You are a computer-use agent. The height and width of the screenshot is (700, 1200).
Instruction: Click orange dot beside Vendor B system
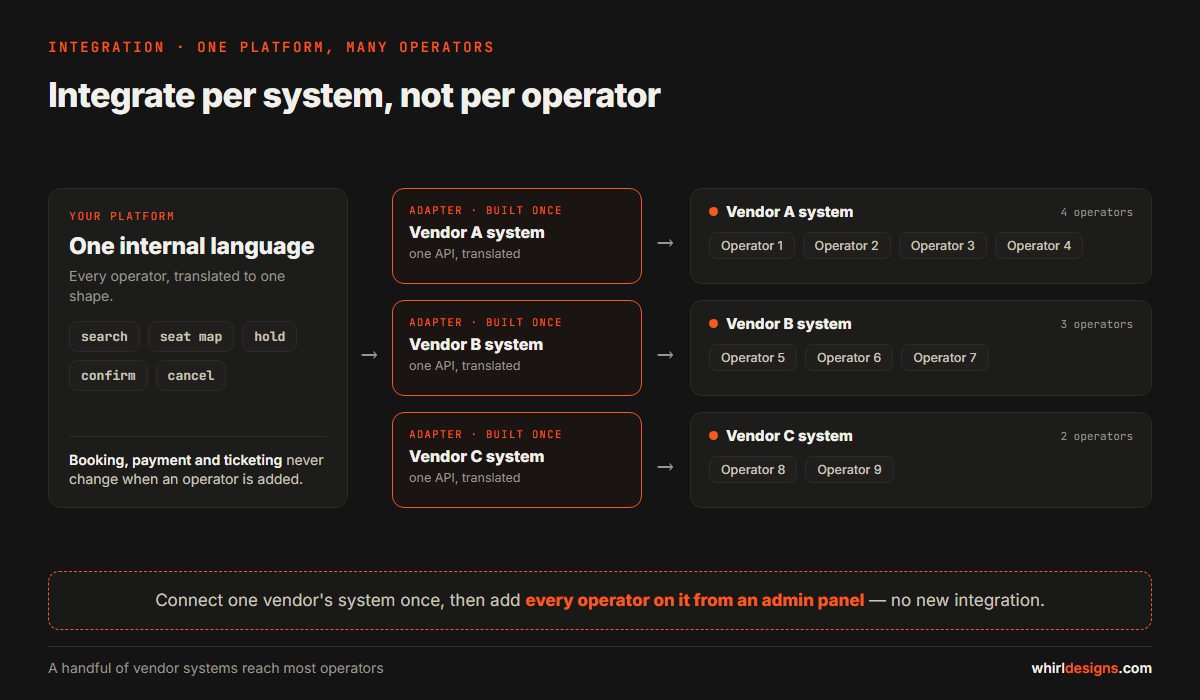pos(714,324)
